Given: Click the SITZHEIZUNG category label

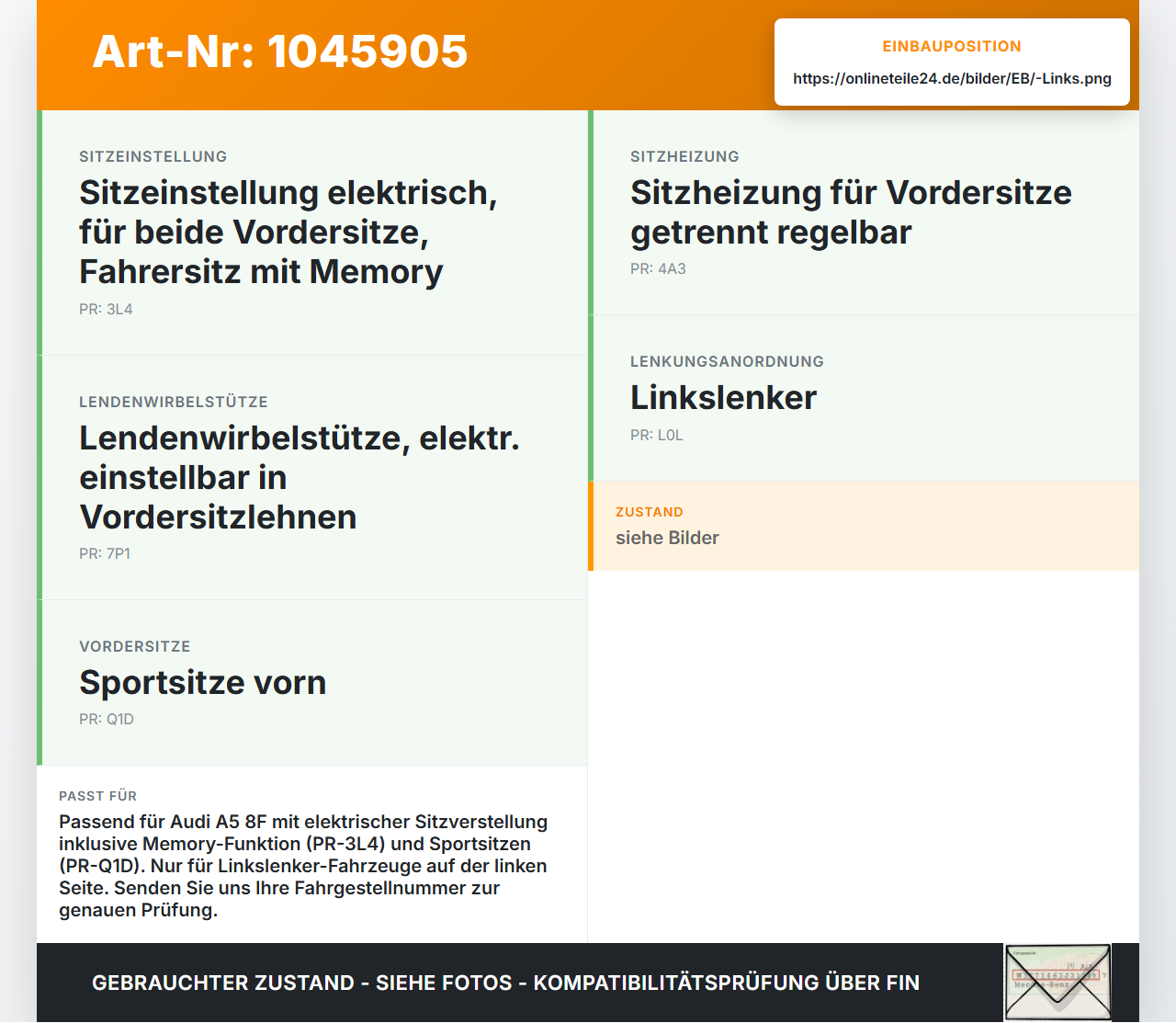Looking at the screenshot, I should (x=684, y=156).
